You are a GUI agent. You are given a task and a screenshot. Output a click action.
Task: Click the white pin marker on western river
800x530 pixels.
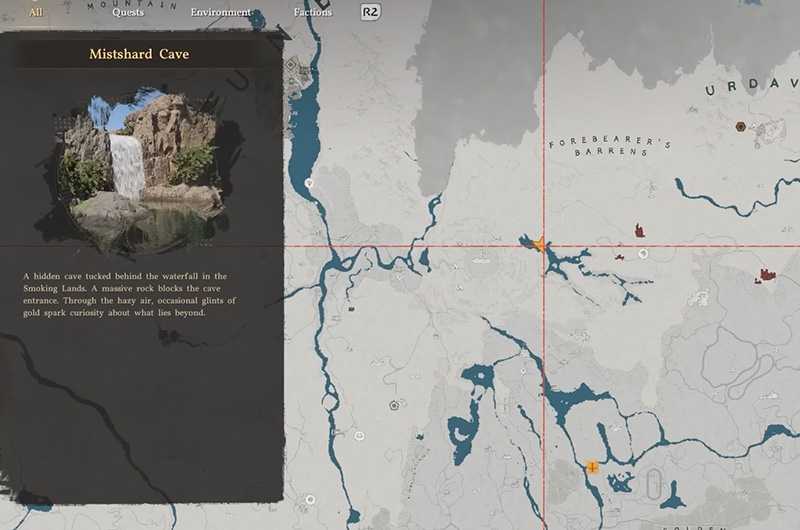pos(310,183)
